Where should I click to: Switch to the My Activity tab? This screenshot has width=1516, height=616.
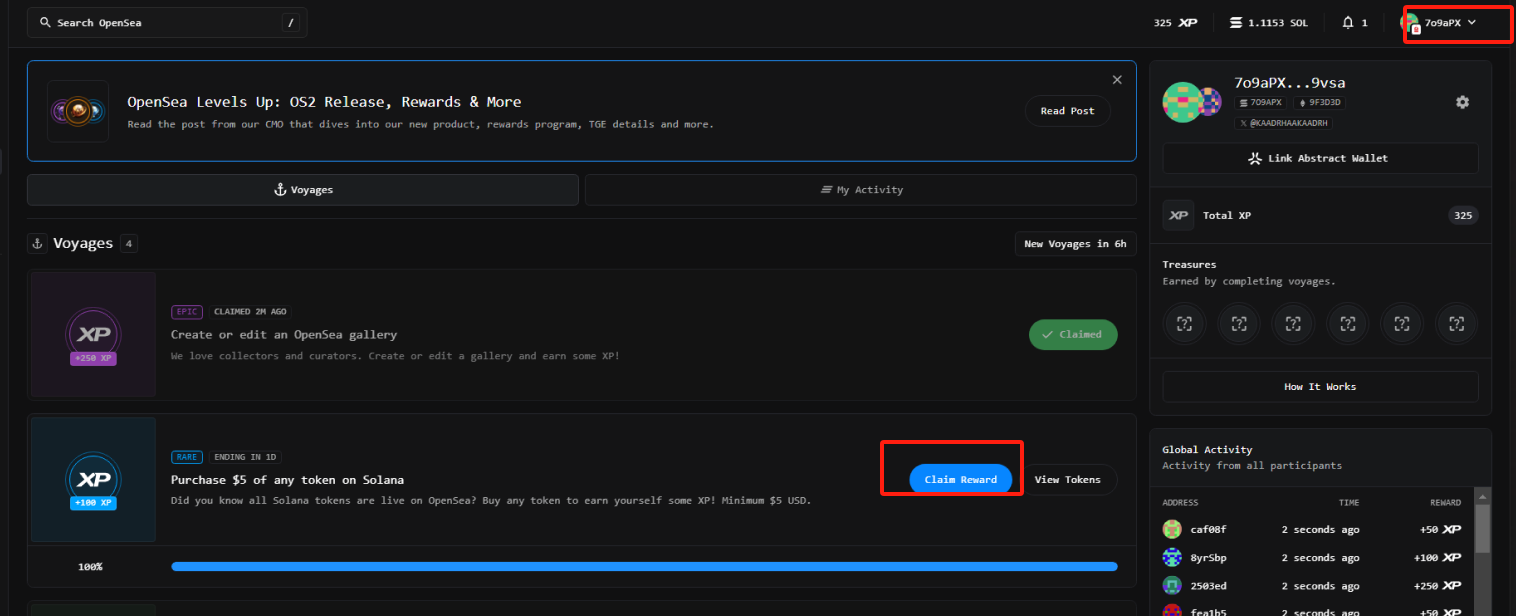(x=861, y=189)
